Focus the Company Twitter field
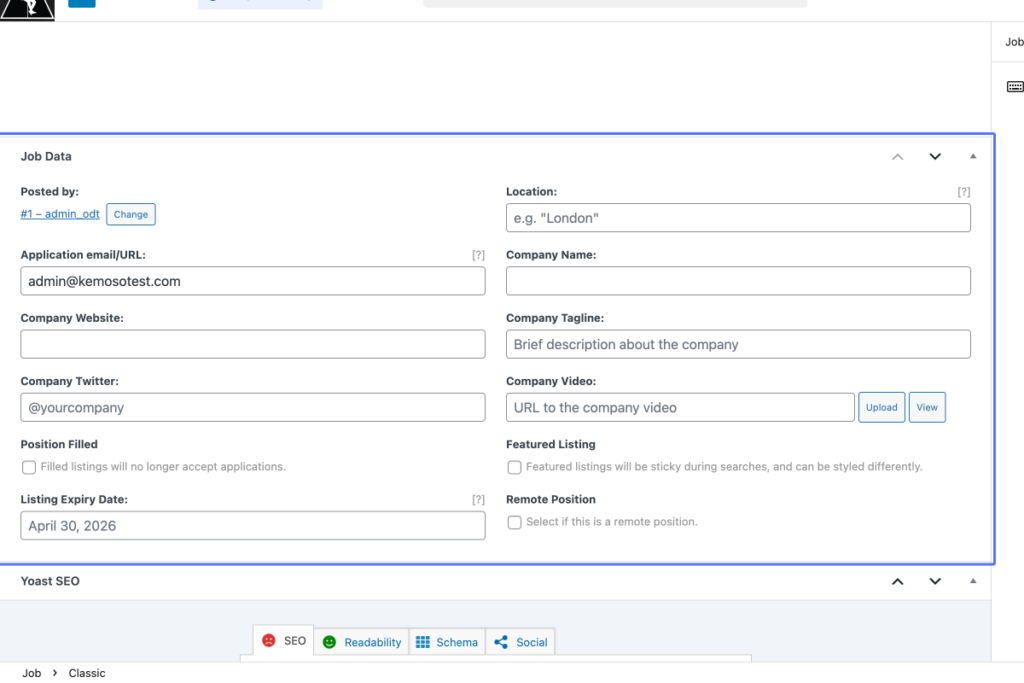This screenshot has height=683, width=1024. 253,407
